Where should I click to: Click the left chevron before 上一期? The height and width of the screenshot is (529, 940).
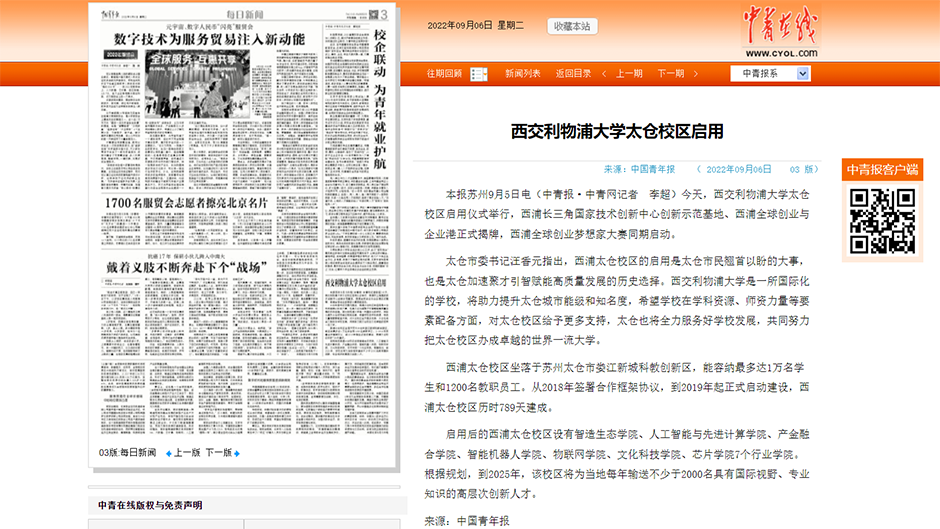click(604, 74)
